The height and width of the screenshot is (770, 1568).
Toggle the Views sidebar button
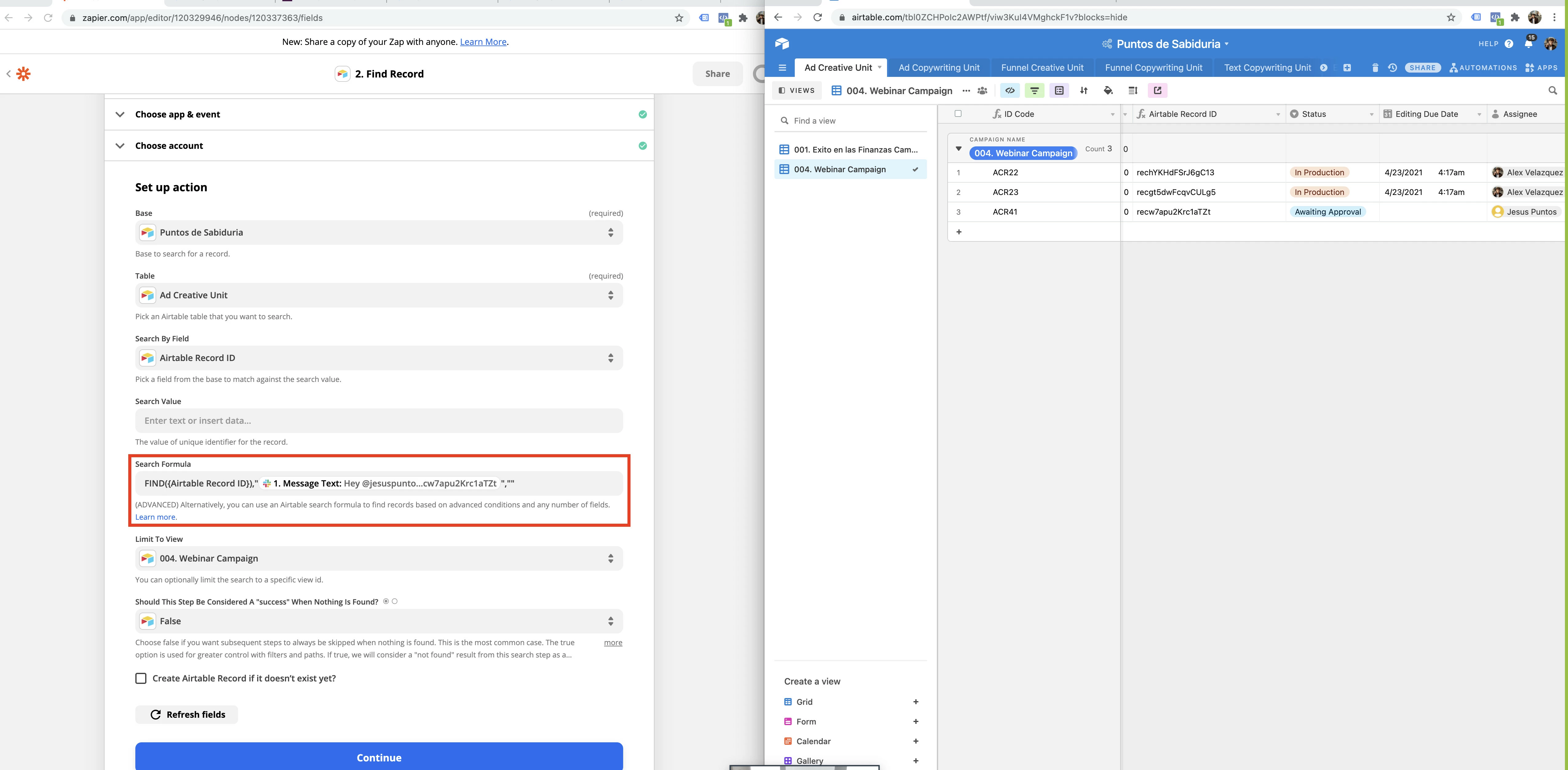tap(797, 91)
